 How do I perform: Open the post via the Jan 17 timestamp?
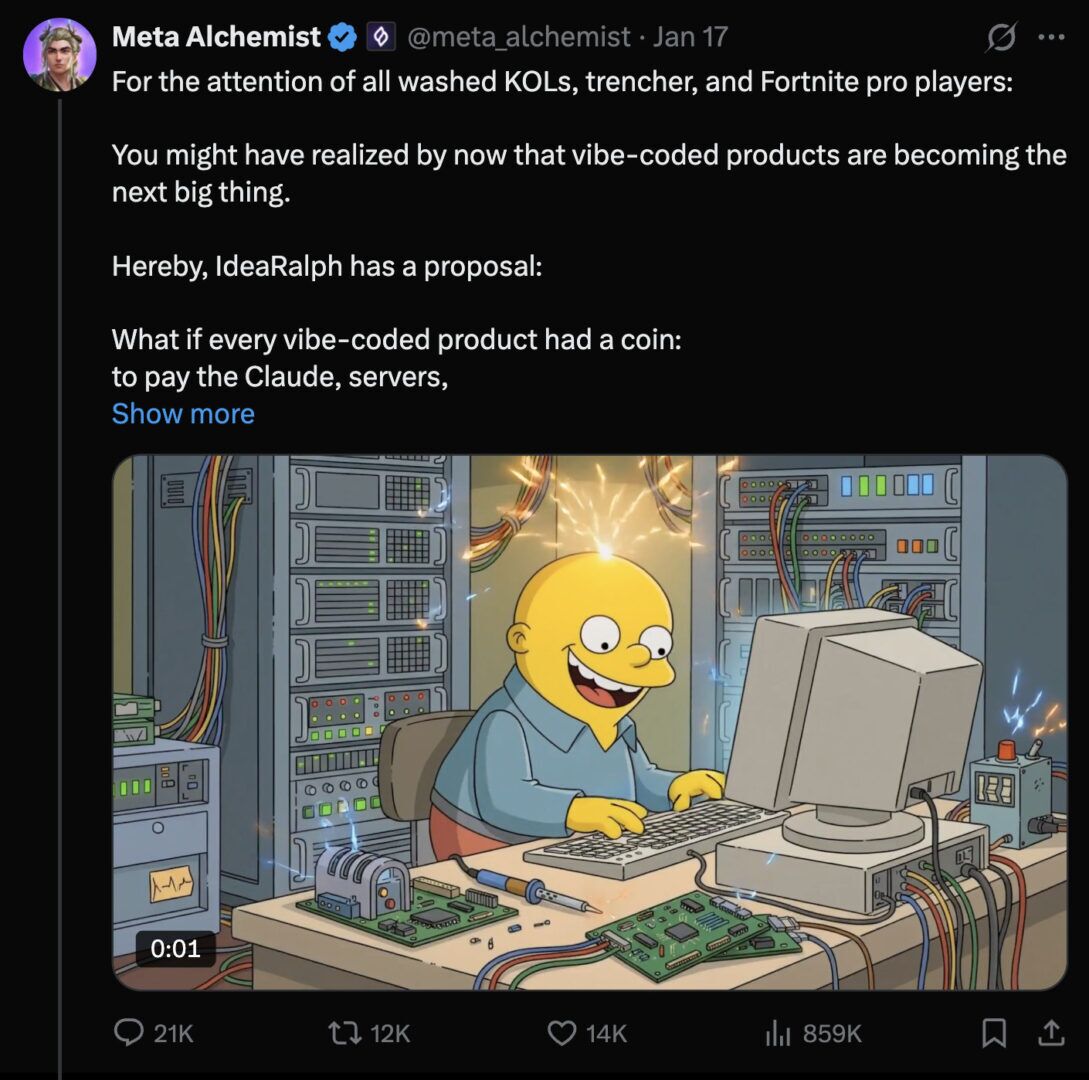[x=688, y=37]
